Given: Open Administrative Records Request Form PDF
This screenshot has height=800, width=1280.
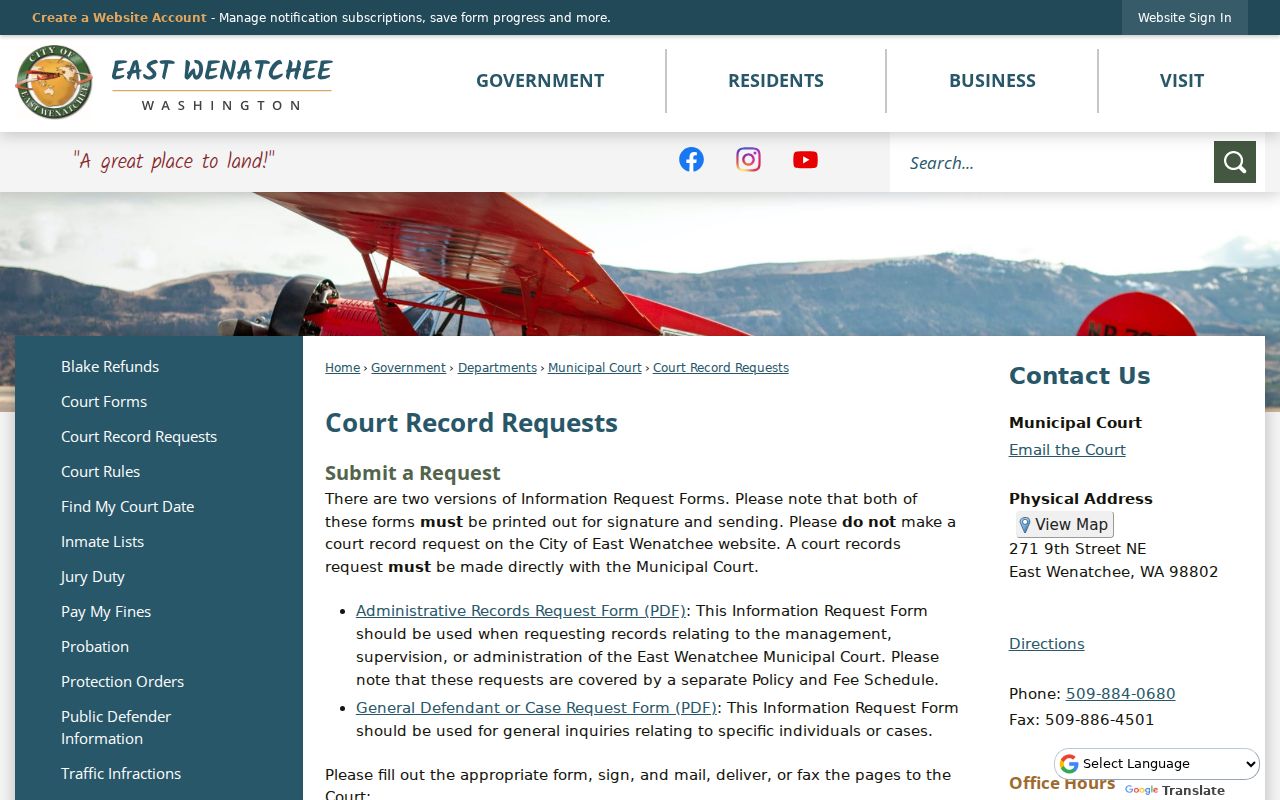Looking at the screenshot, I should point(521,611).
